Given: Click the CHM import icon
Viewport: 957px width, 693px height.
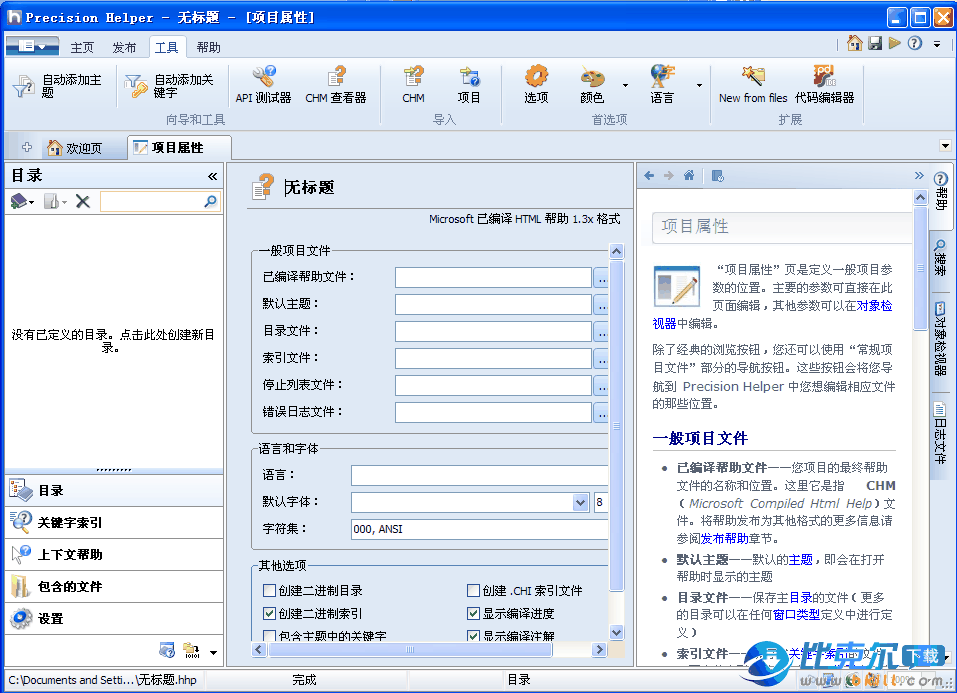Looking at the screenshot, I should pos(413,78).
